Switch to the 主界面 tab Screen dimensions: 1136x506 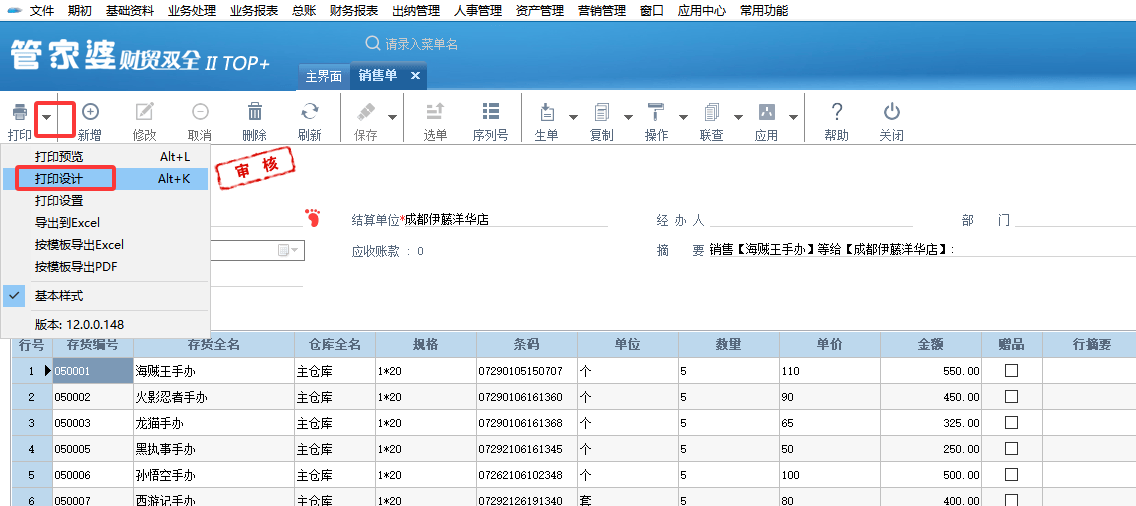tap(323, 76)
